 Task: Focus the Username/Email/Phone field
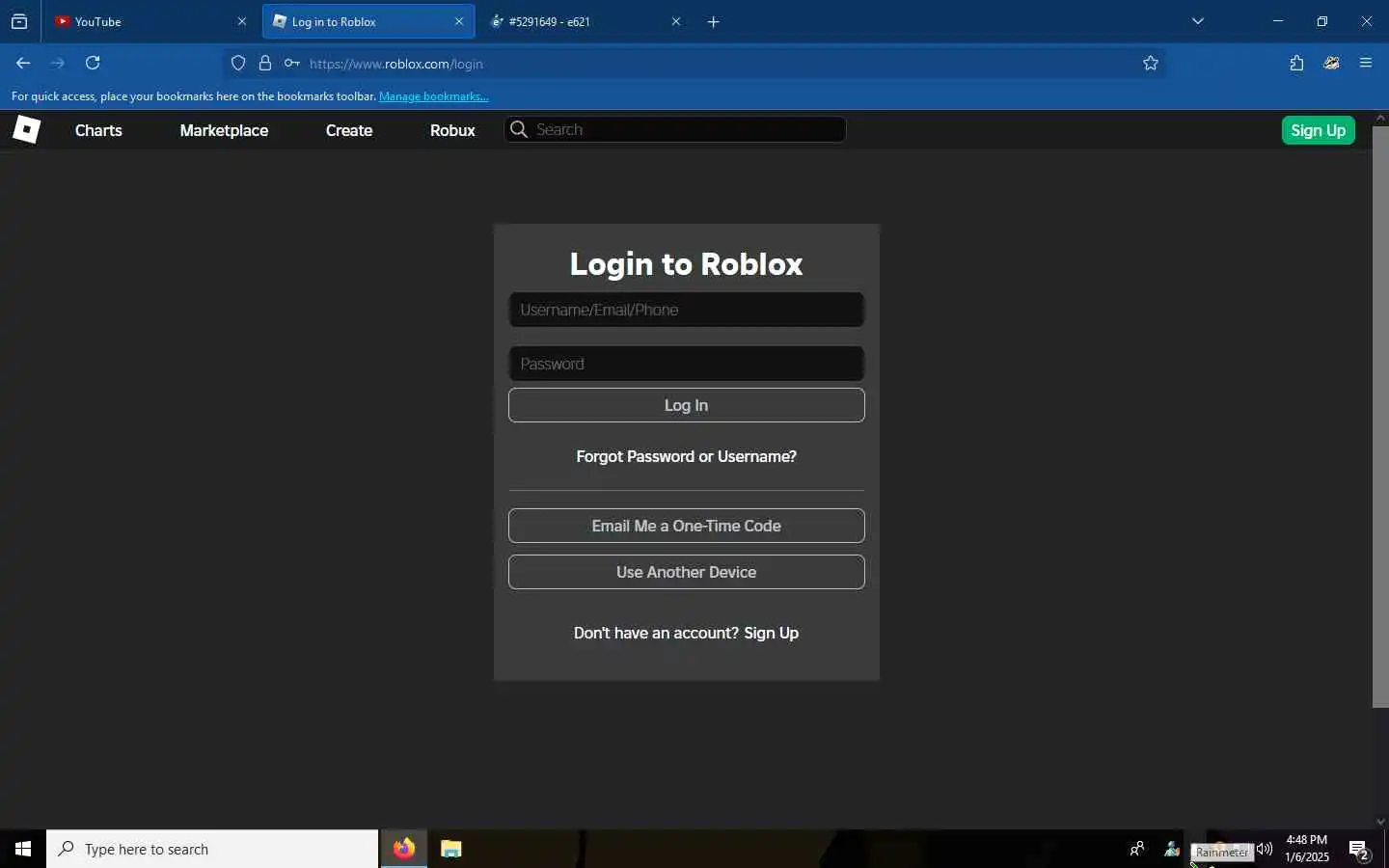(x=686, y=310)
